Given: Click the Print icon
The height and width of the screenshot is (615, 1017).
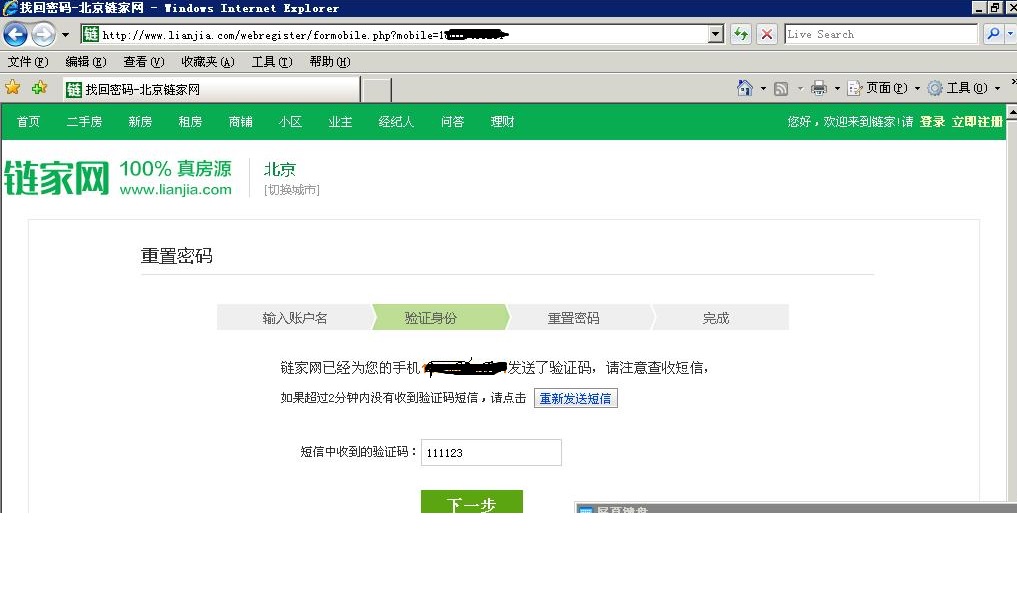Looking at the screenshot, I should click(x=819, y=88).
